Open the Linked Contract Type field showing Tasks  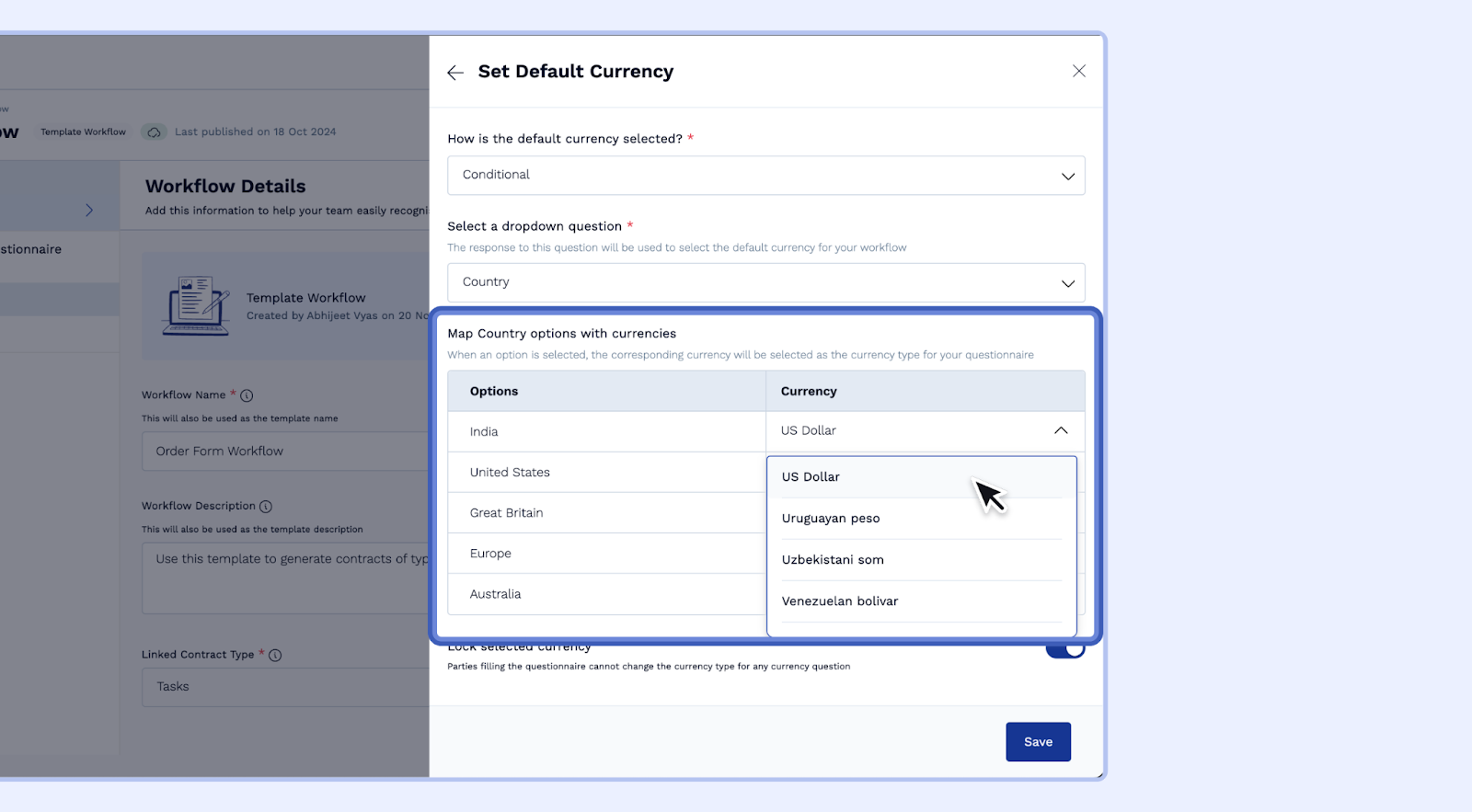[285, 687]
